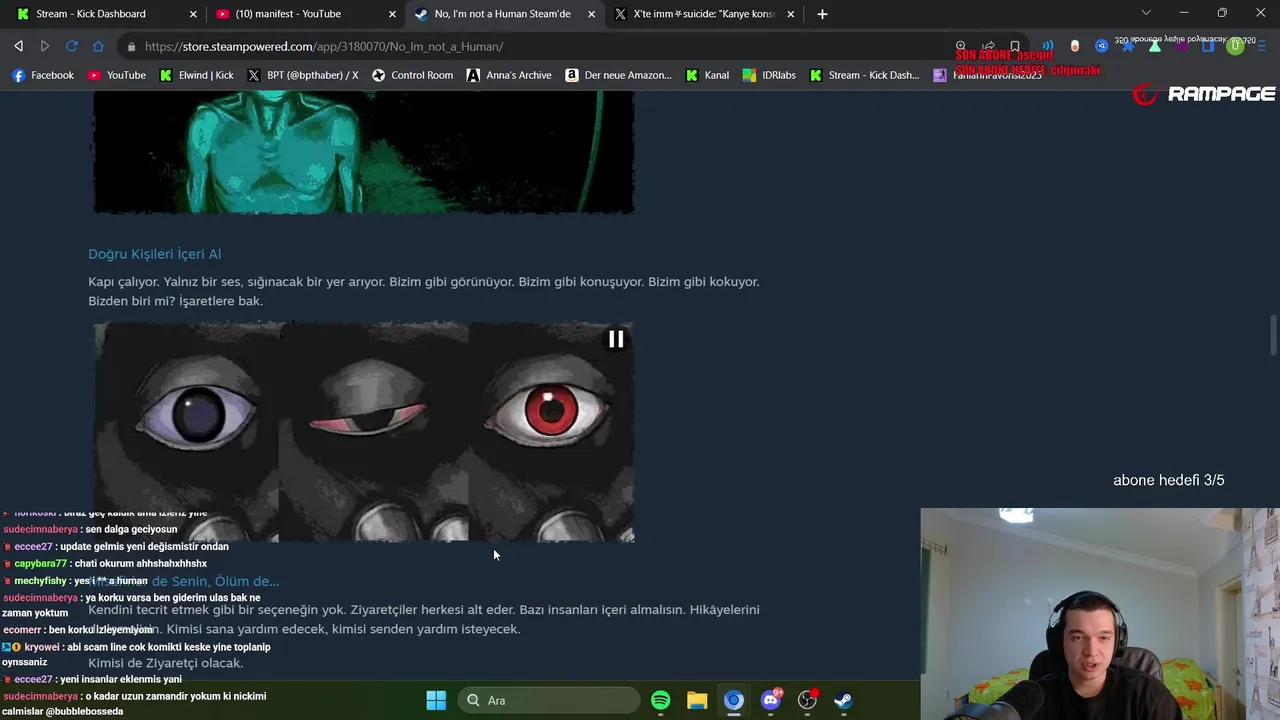This screenshot has height=720, width=1280.
Task: Open the browser home page
Action: (x=98, y=46)
